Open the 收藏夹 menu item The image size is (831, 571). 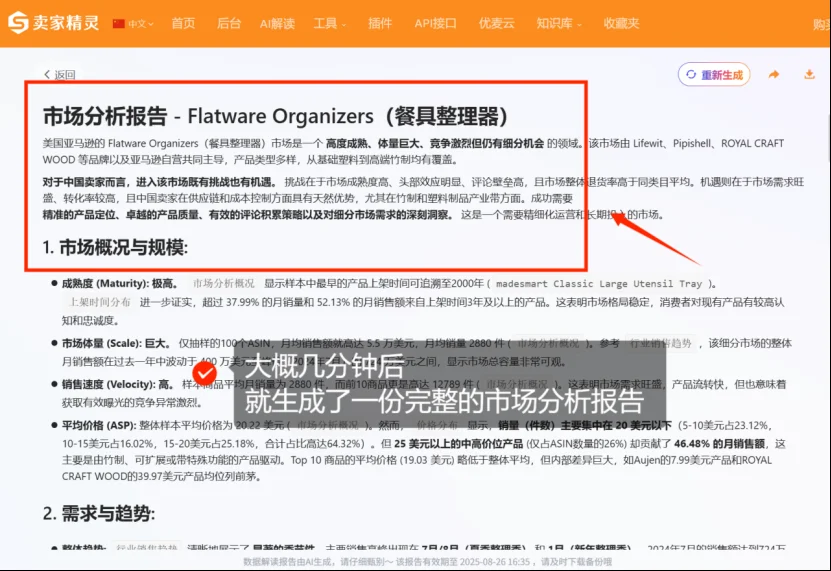[x=621, y=23]
